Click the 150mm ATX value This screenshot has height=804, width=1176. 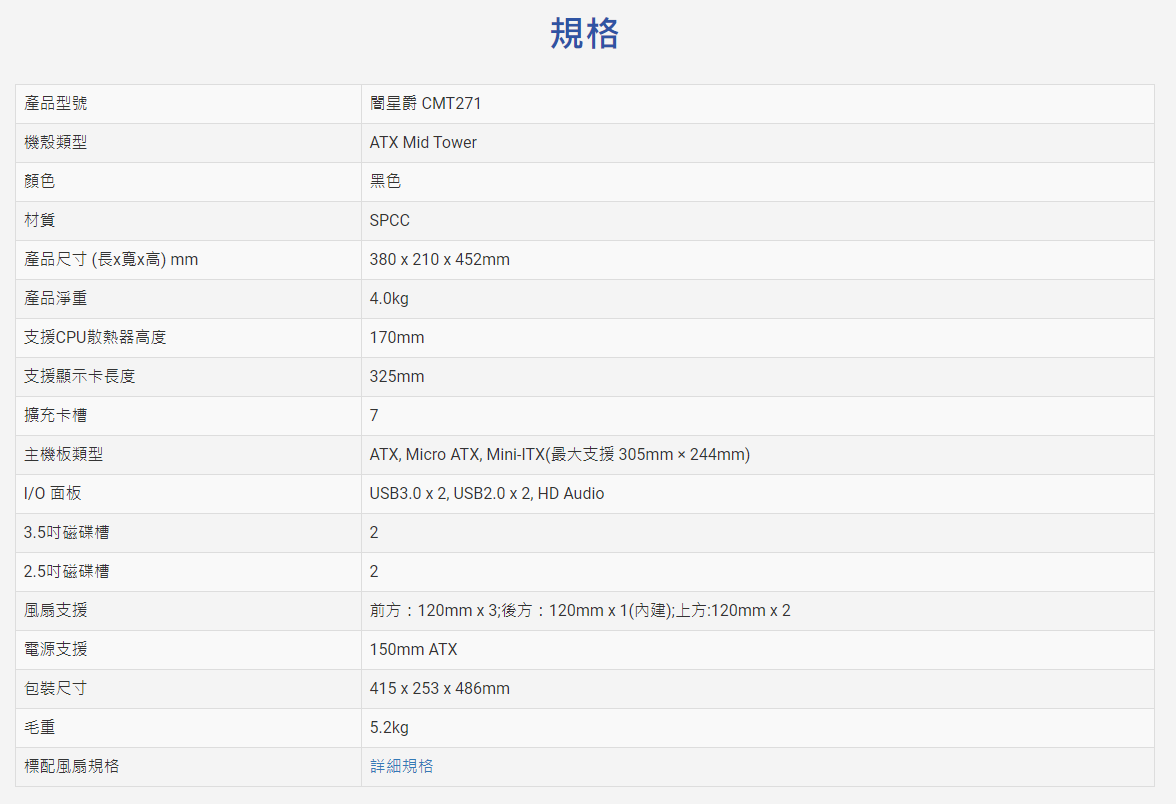tap(413, 650)
